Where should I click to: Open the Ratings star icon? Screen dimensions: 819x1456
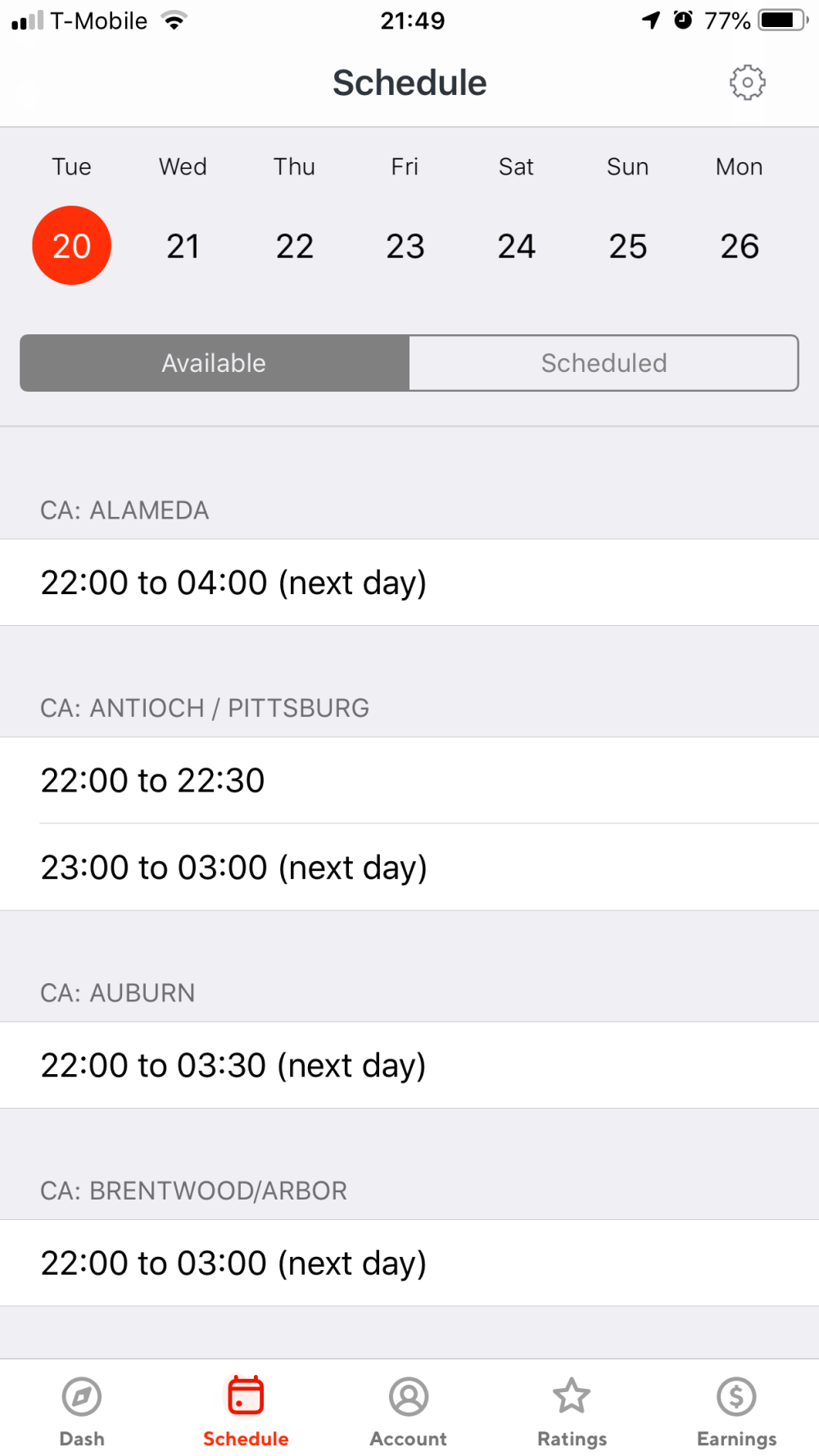[572, 1397]
